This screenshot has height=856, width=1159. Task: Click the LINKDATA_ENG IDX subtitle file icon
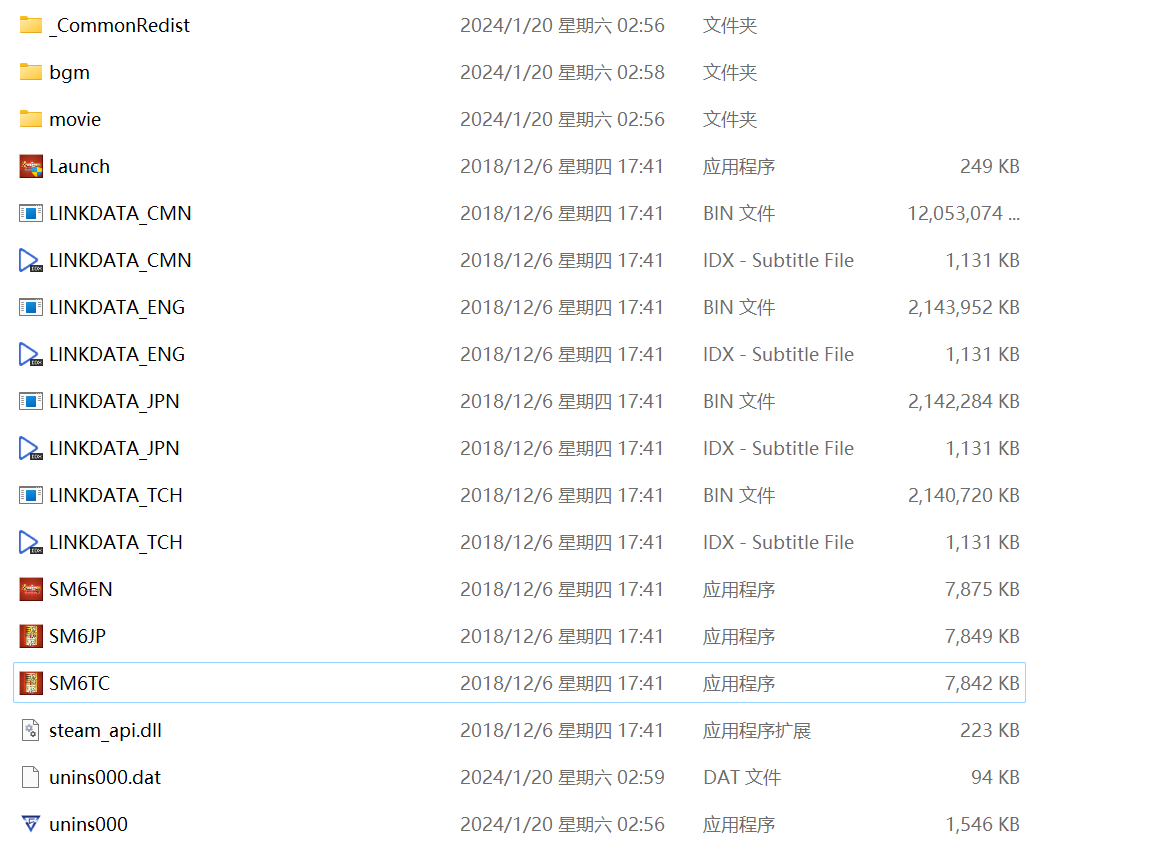pos(31,354)
